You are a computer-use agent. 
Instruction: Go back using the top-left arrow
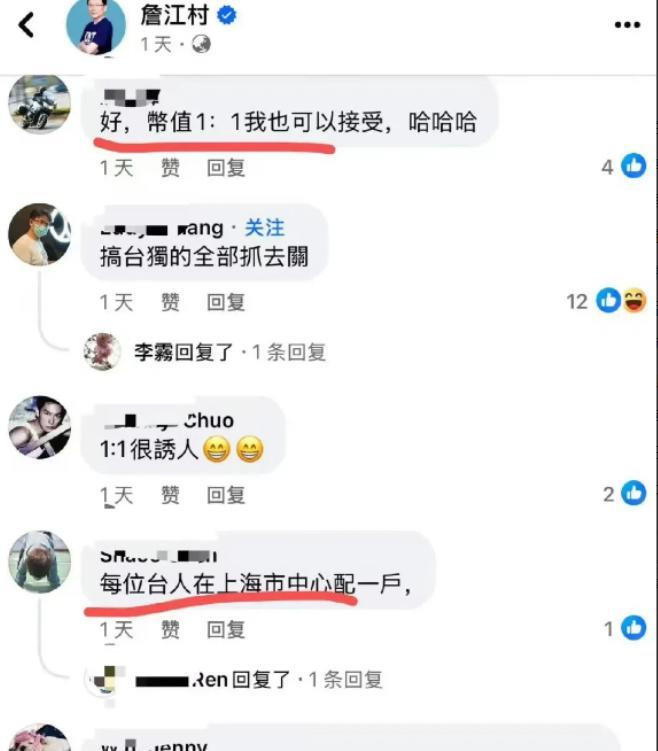pos(26,25)
